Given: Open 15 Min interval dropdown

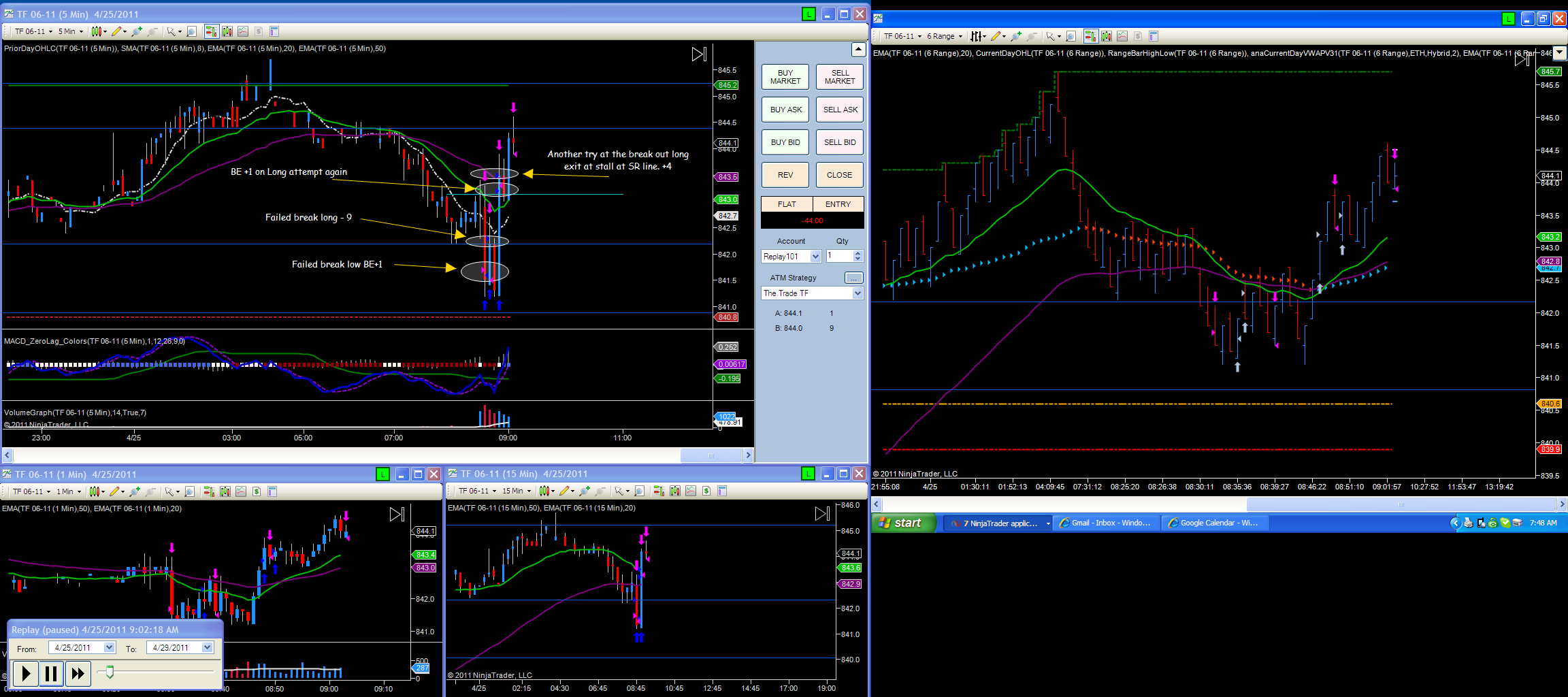Looking at the screenshot, I should tap(517, 491).
